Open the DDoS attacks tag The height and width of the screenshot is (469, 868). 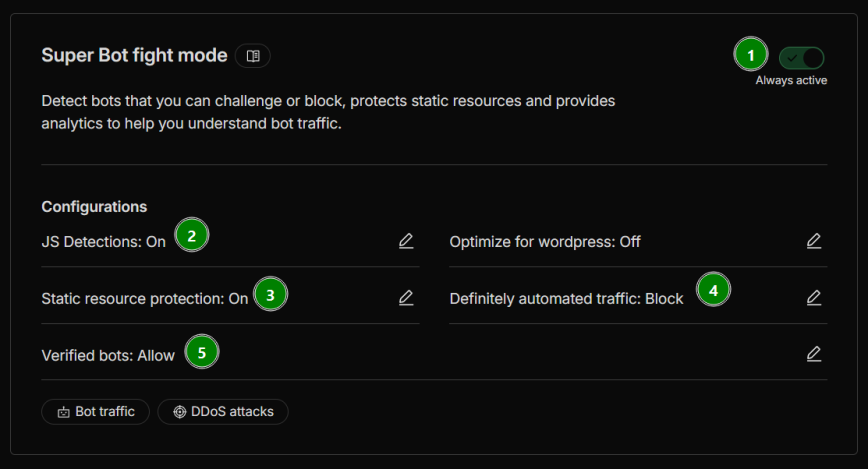point(223,411)
